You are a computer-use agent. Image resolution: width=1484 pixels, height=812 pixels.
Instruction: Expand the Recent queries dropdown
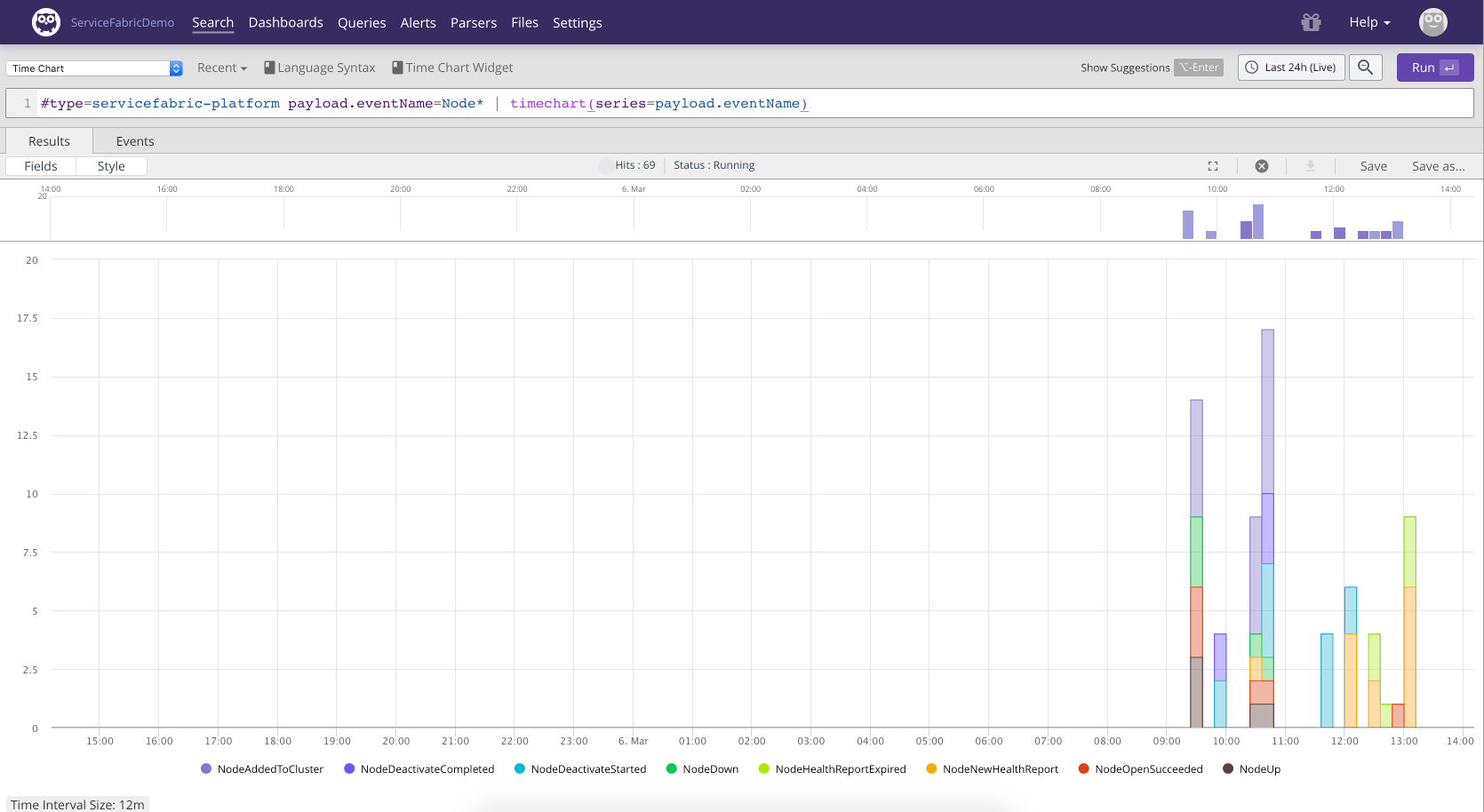pyautogui.click(x=221, y=68)
